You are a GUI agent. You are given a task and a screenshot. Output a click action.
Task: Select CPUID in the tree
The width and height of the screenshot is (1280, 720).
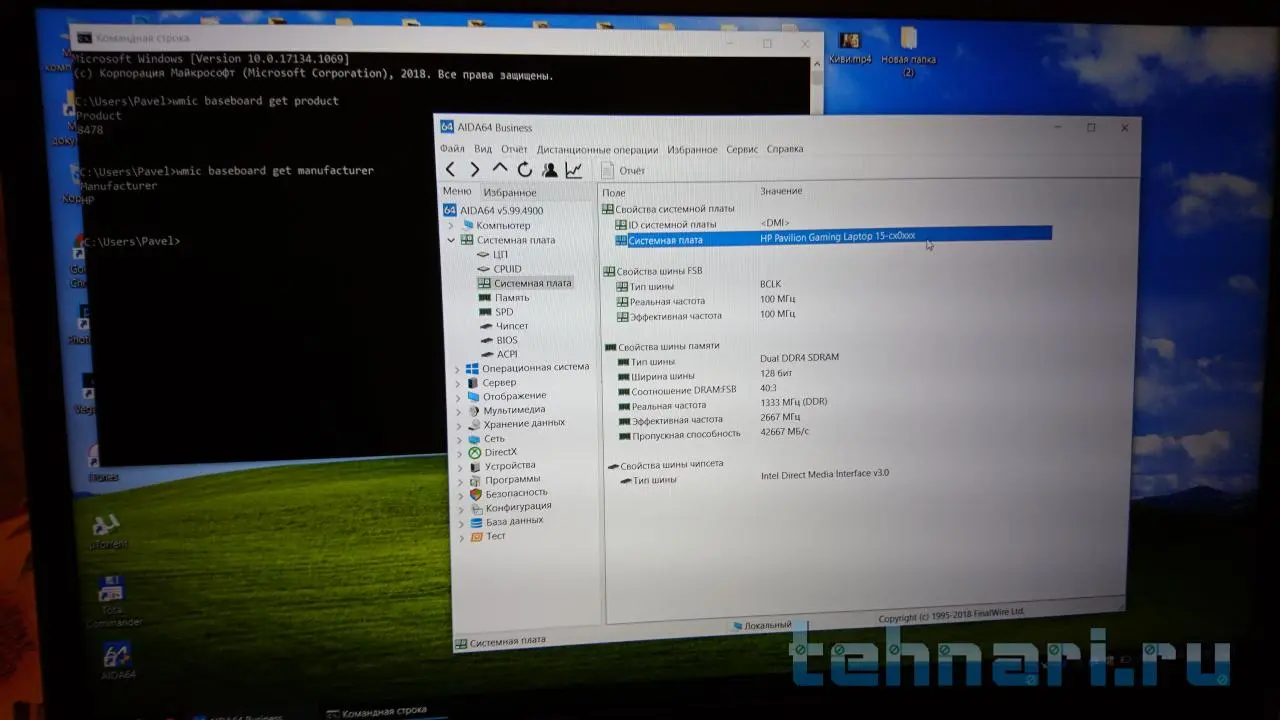click(499, 269)
